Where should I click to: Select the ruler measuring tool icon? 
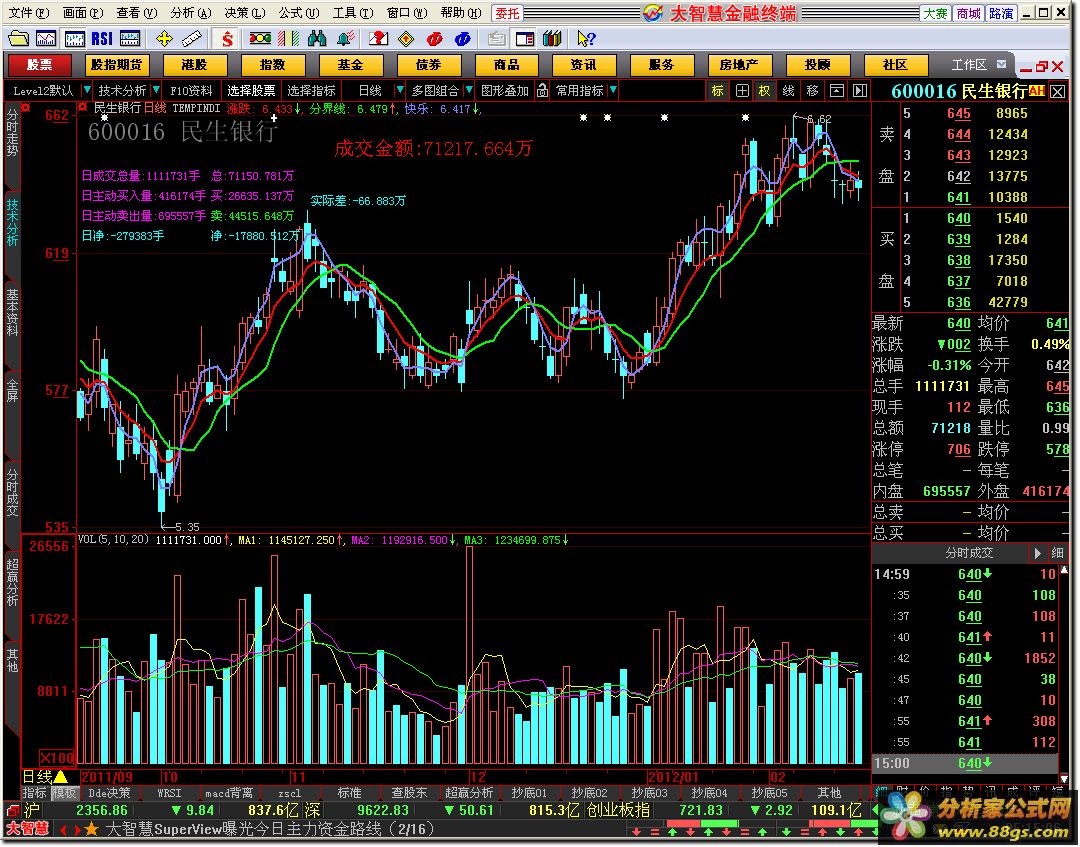tap(191, 39)
